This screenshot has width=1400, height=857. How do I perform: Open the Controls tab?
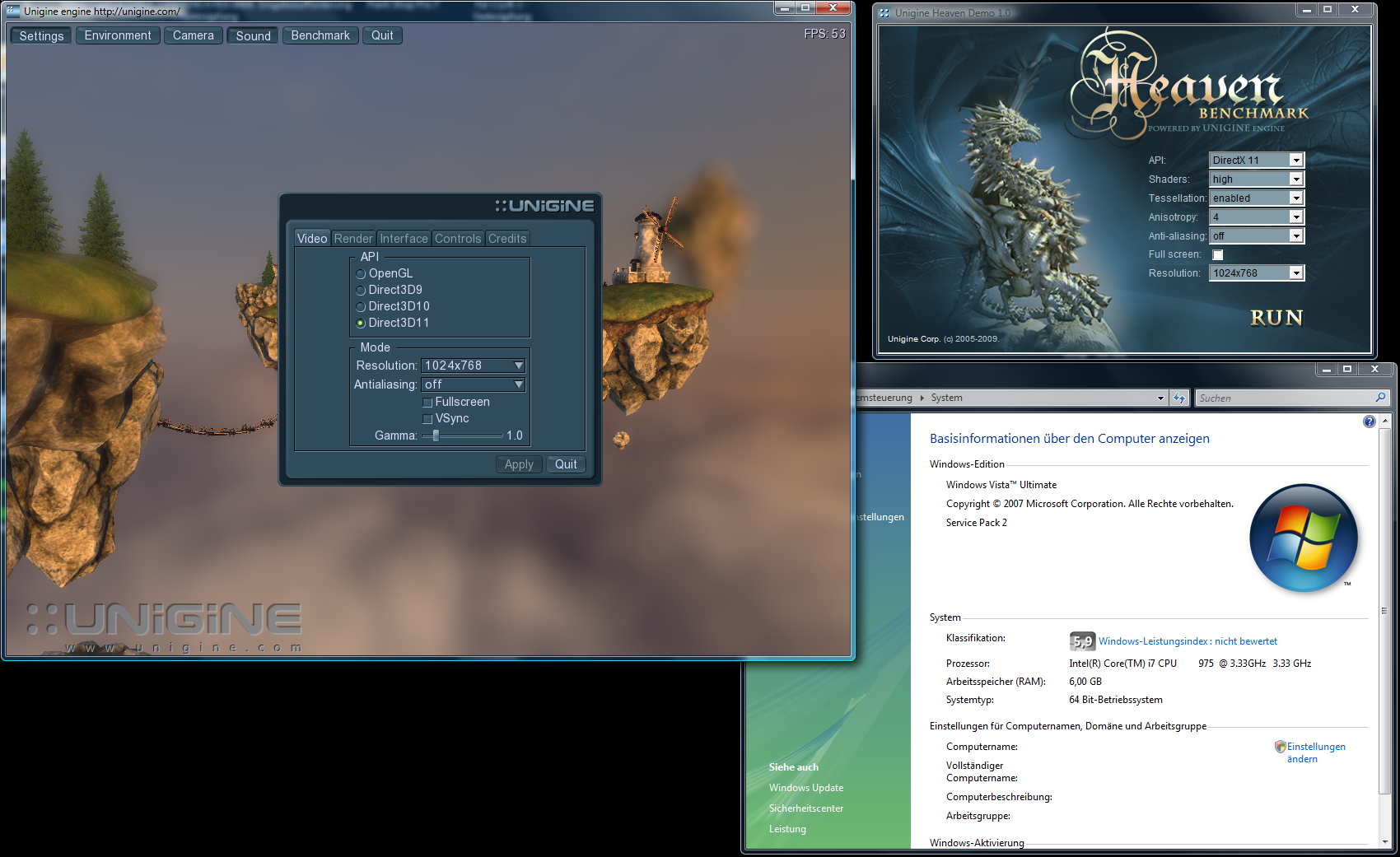458,239
